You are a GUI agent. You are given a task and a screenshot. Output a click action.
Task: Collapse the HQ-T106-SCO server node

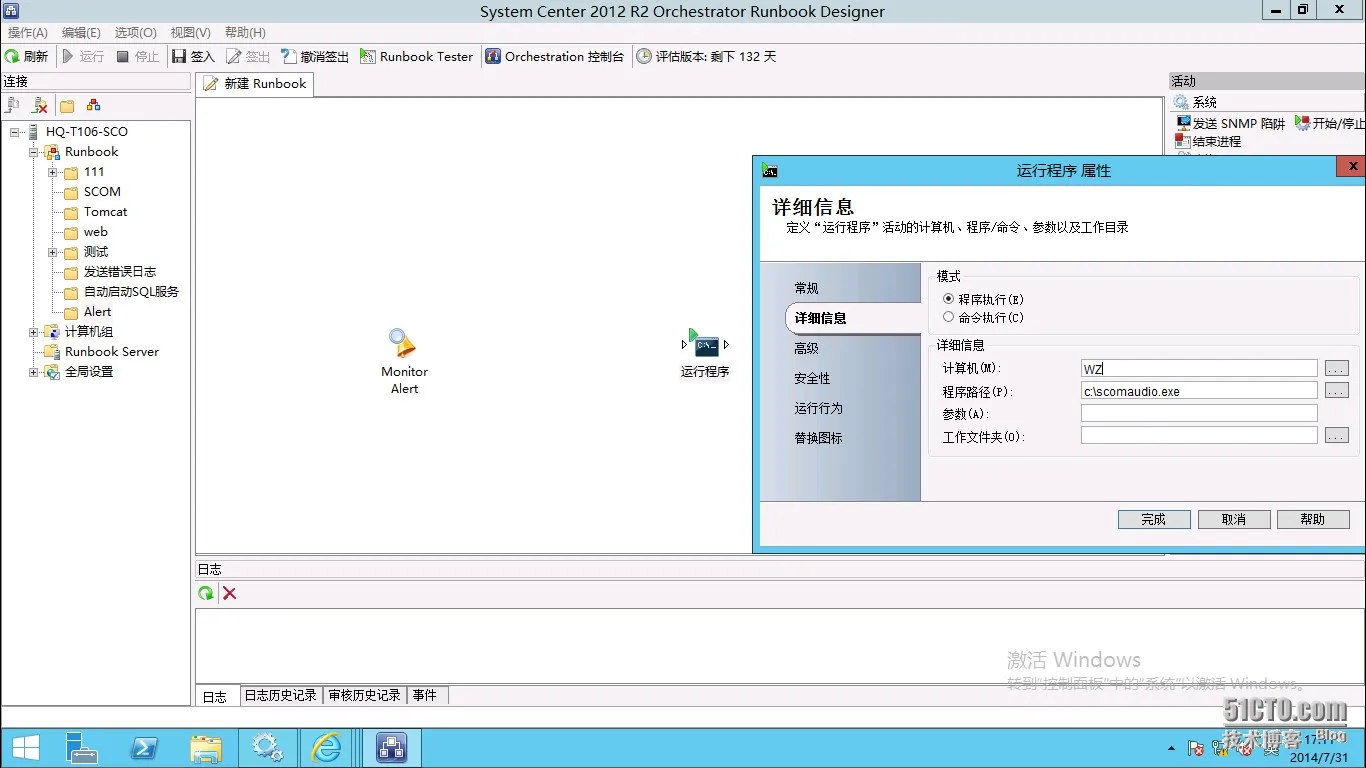coord(15,132)
